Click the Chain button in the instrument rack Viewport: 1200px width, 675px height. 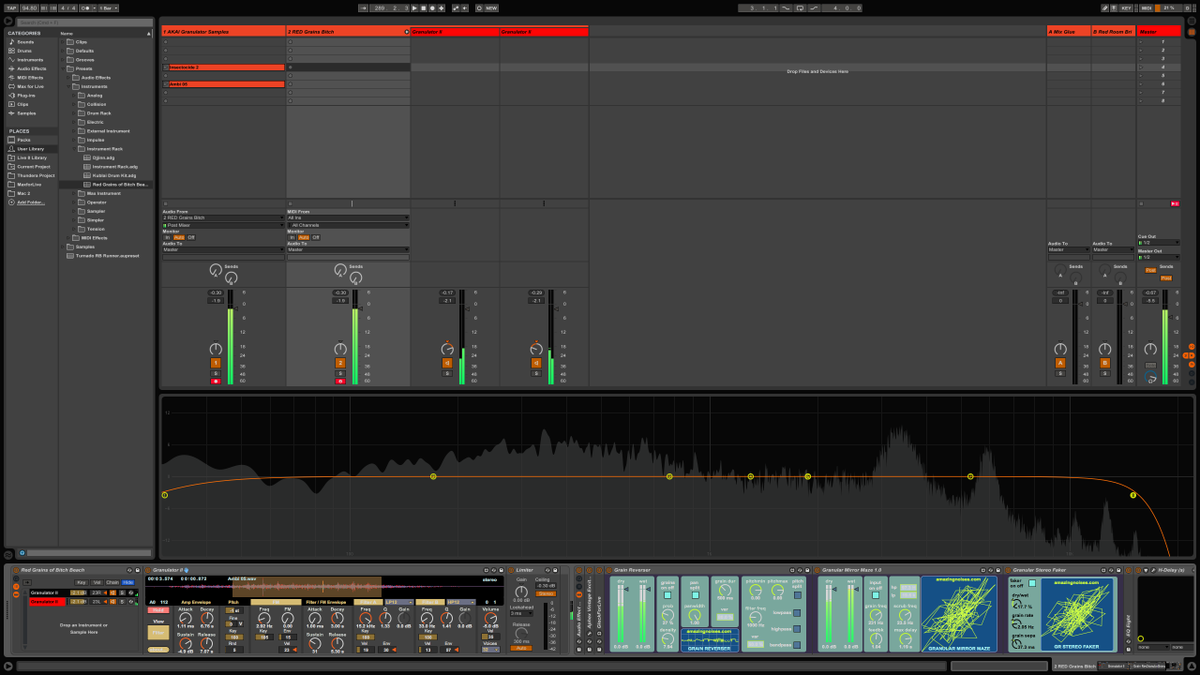tap(112, 582)
